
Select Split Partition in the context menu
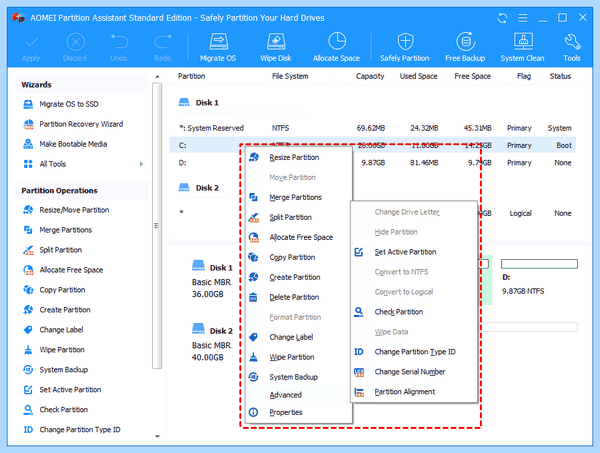pyautogui.click(x=298, y=217)
